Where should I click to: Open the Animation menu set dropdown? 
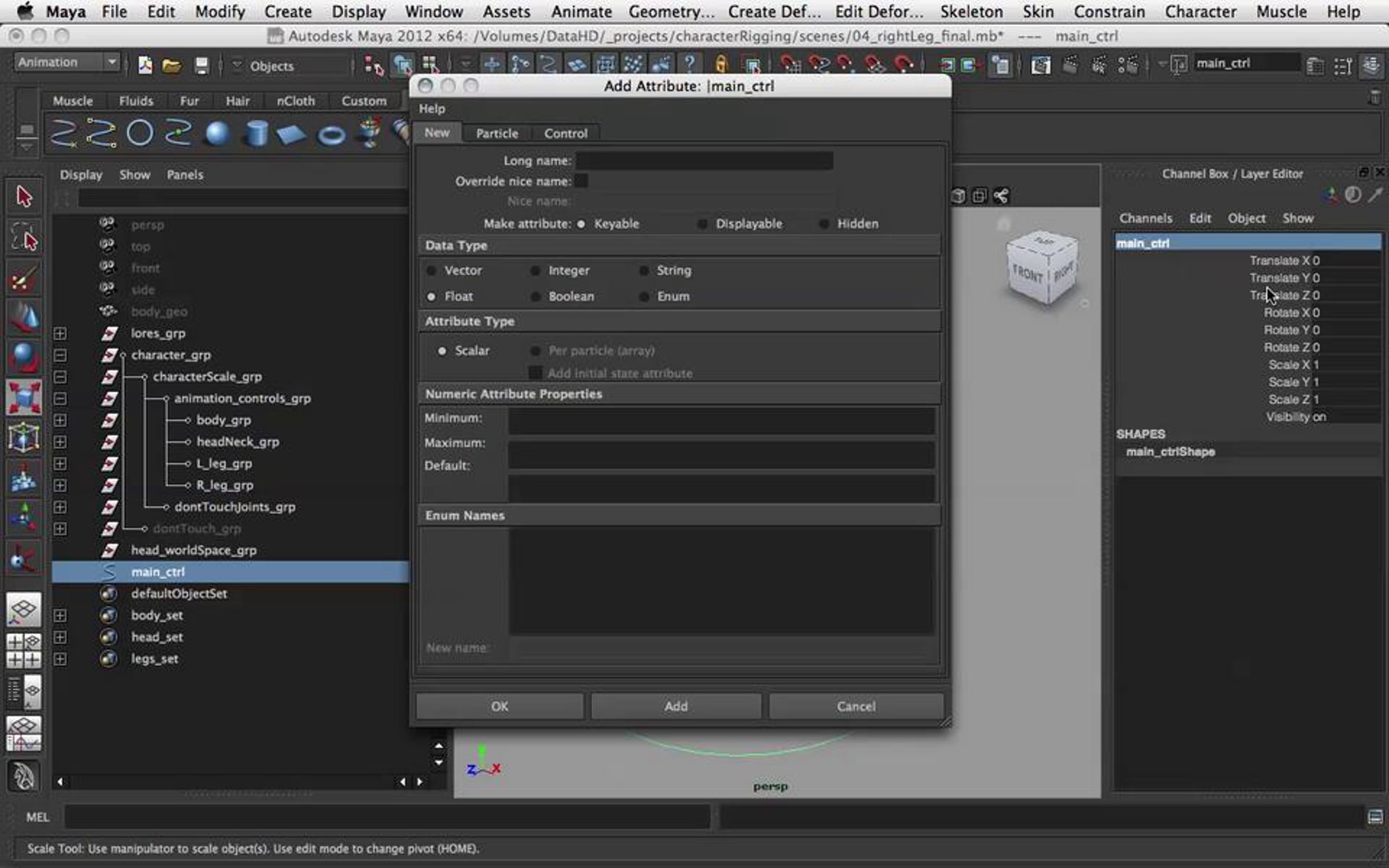[67, 62]
